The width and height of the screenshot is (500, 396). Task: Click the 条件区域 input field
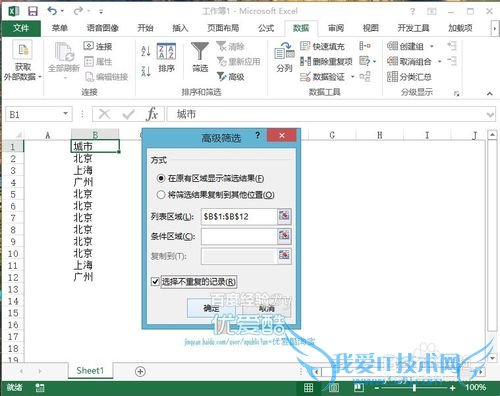(239, 236)
